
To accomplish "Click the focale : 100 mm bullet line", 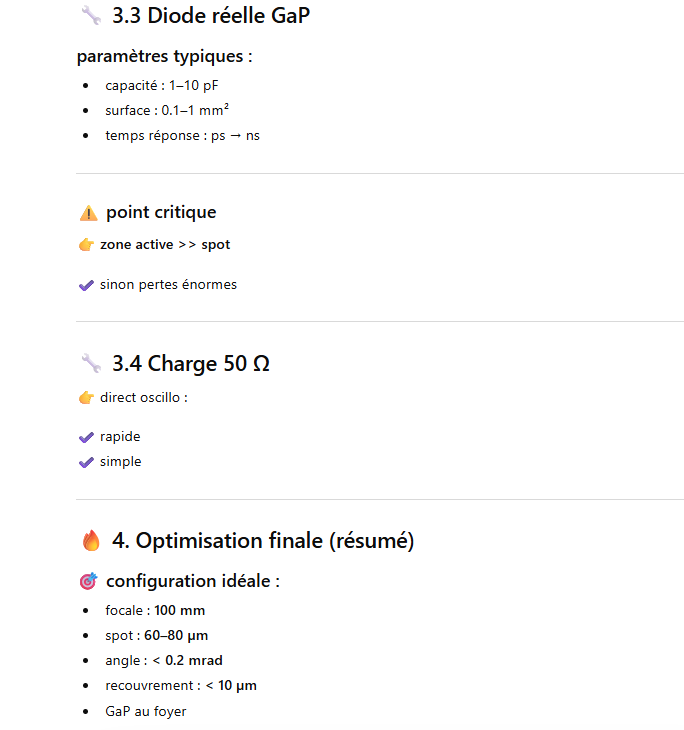I will point(155,610).
